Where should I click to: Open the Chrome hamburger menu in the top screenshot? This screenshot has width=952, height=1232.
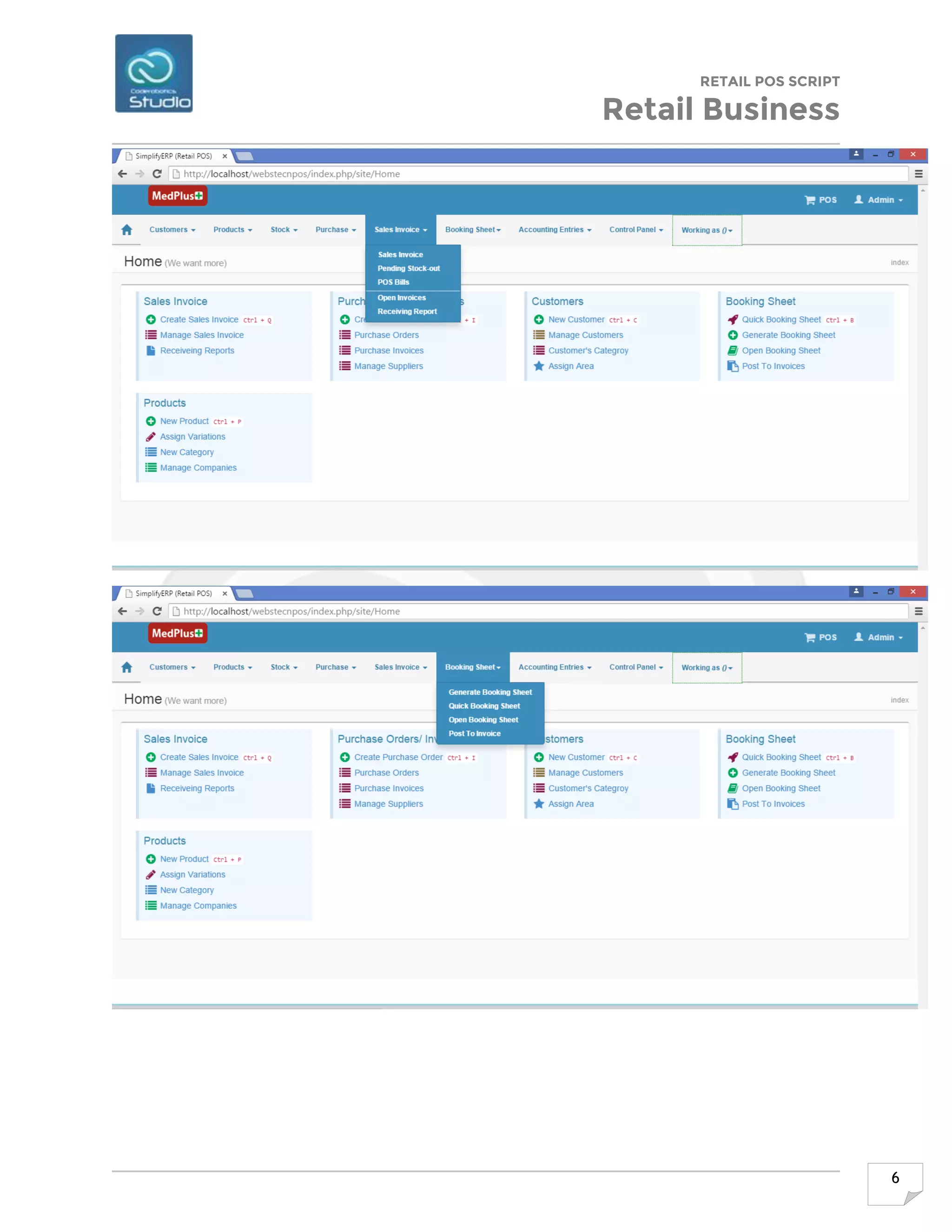(x=918, y=174)
